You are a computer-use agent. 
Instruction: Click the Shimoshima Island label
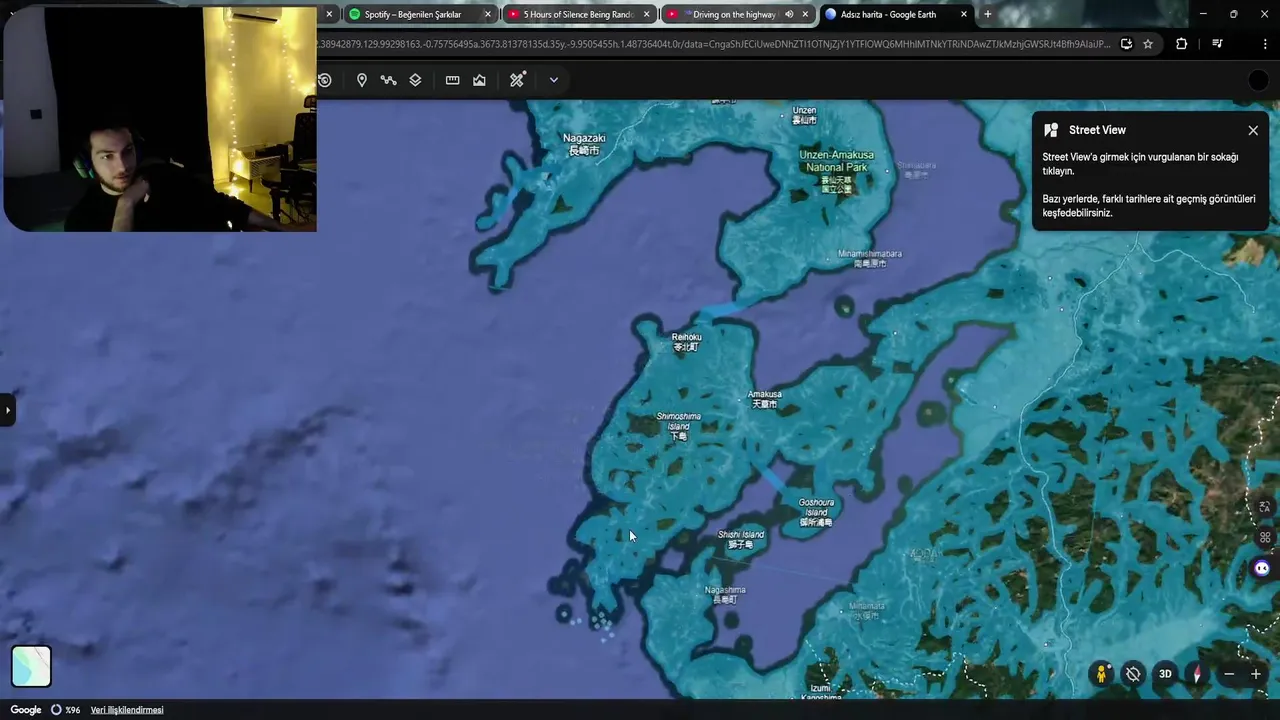(678, 426)
